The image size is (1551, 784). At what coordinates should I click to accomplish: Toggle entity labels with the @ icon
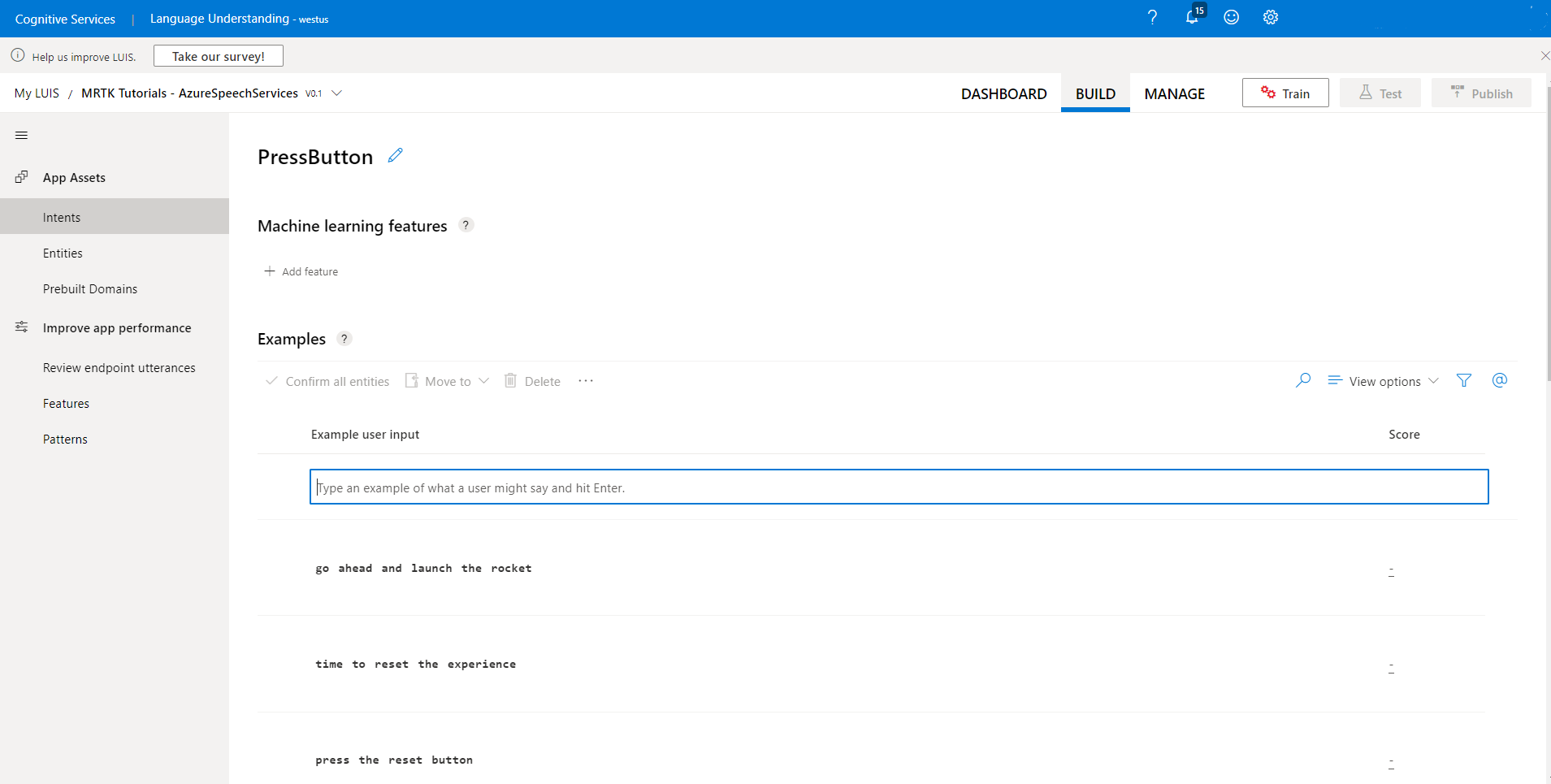1500,380
